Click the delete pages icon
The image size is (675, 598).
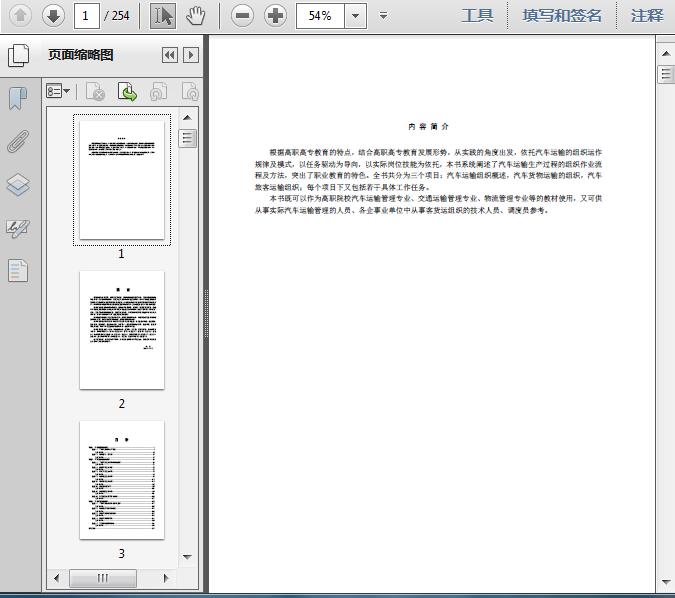[x=95, y=91]
